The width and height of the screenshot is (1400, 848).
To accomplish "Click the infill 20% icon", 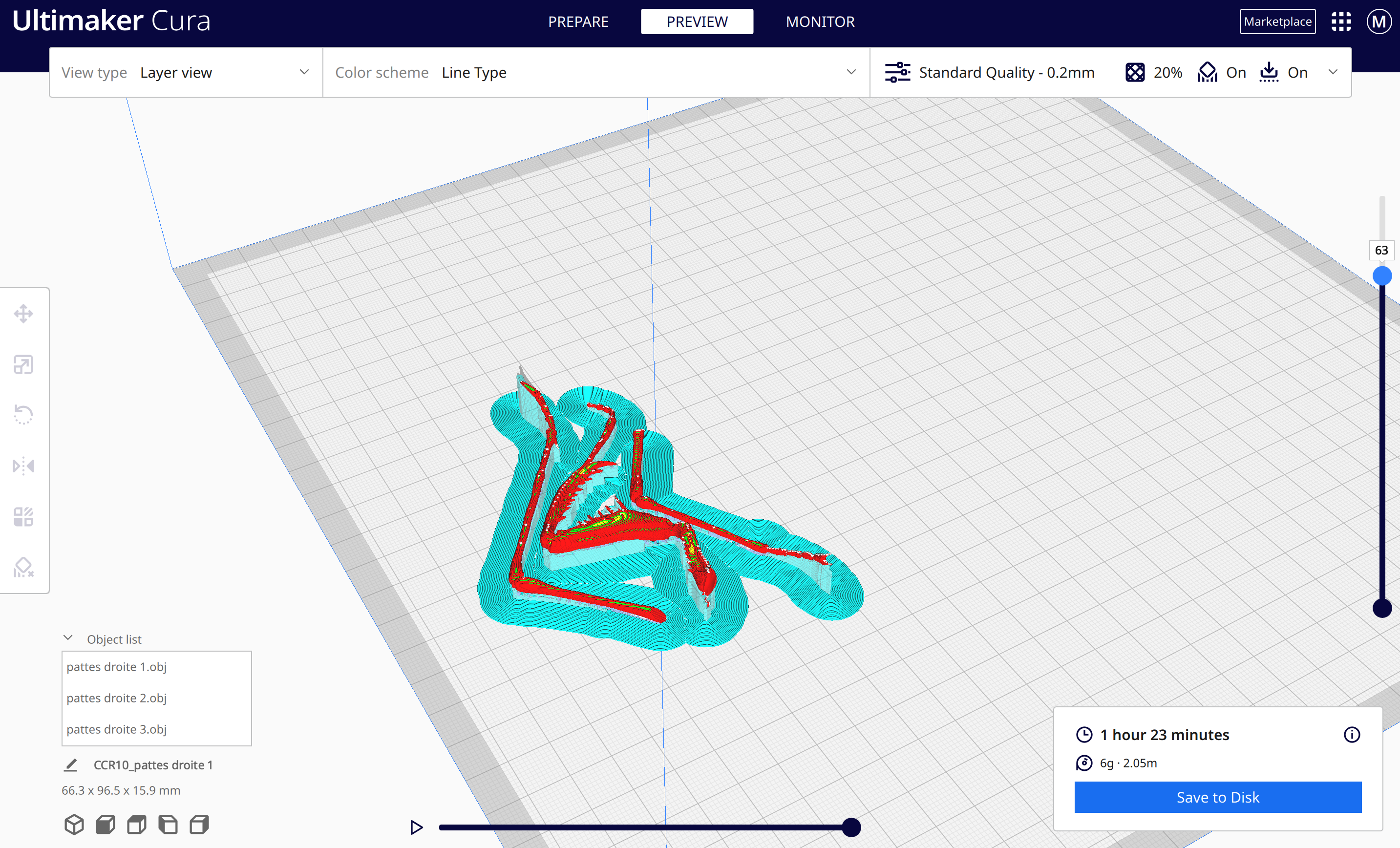I will [1135, 72].
